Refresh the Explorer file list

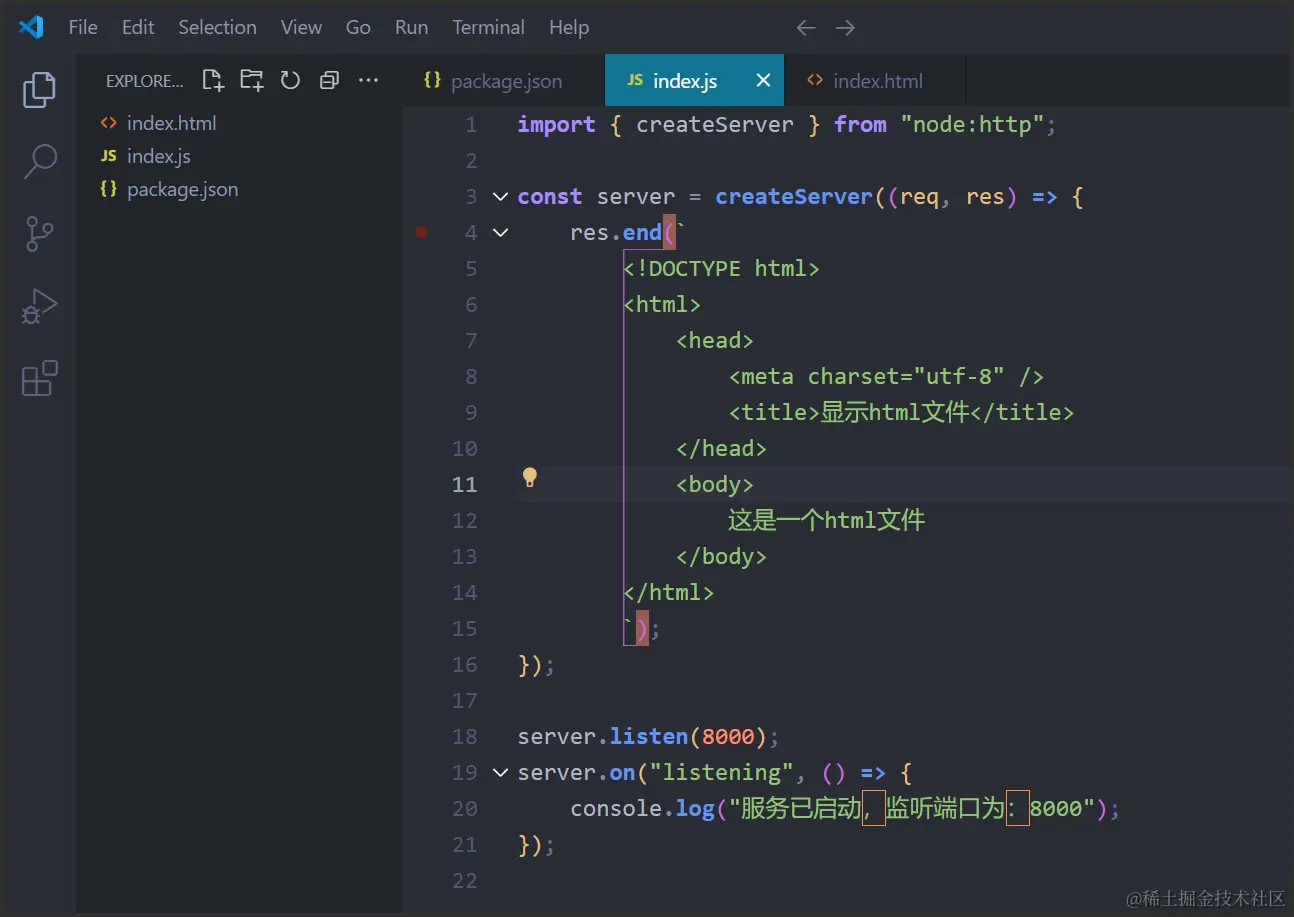(x=290, y=81)
